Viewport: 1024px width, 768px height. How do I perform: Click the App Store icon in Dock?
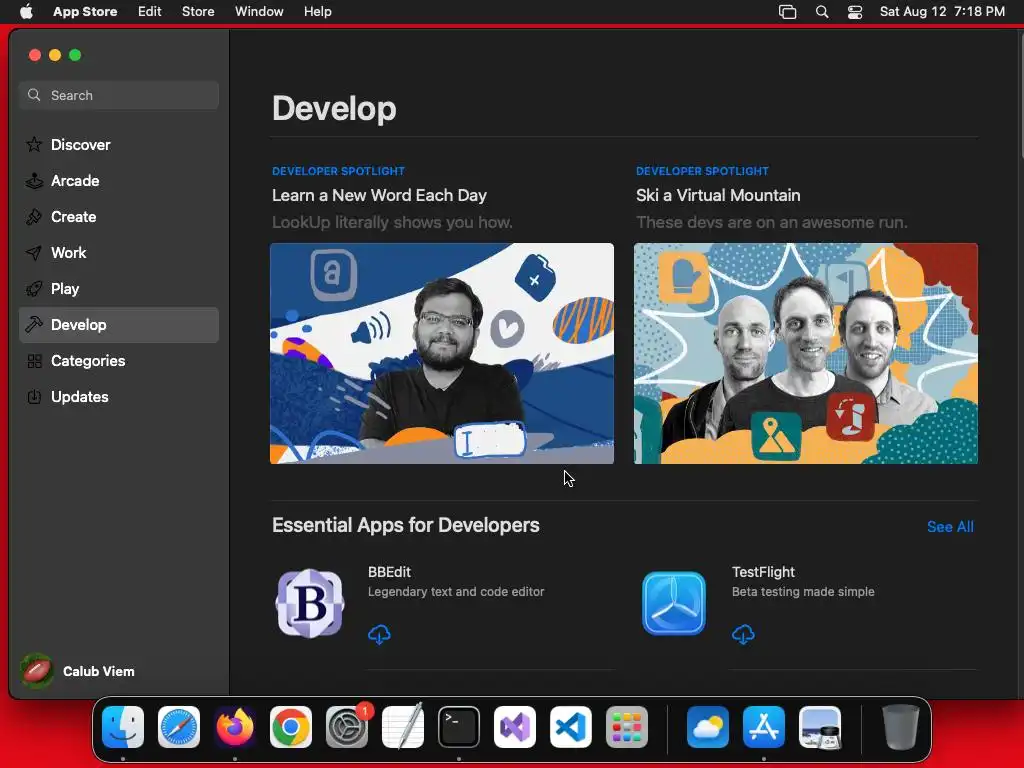pos(764,727)
